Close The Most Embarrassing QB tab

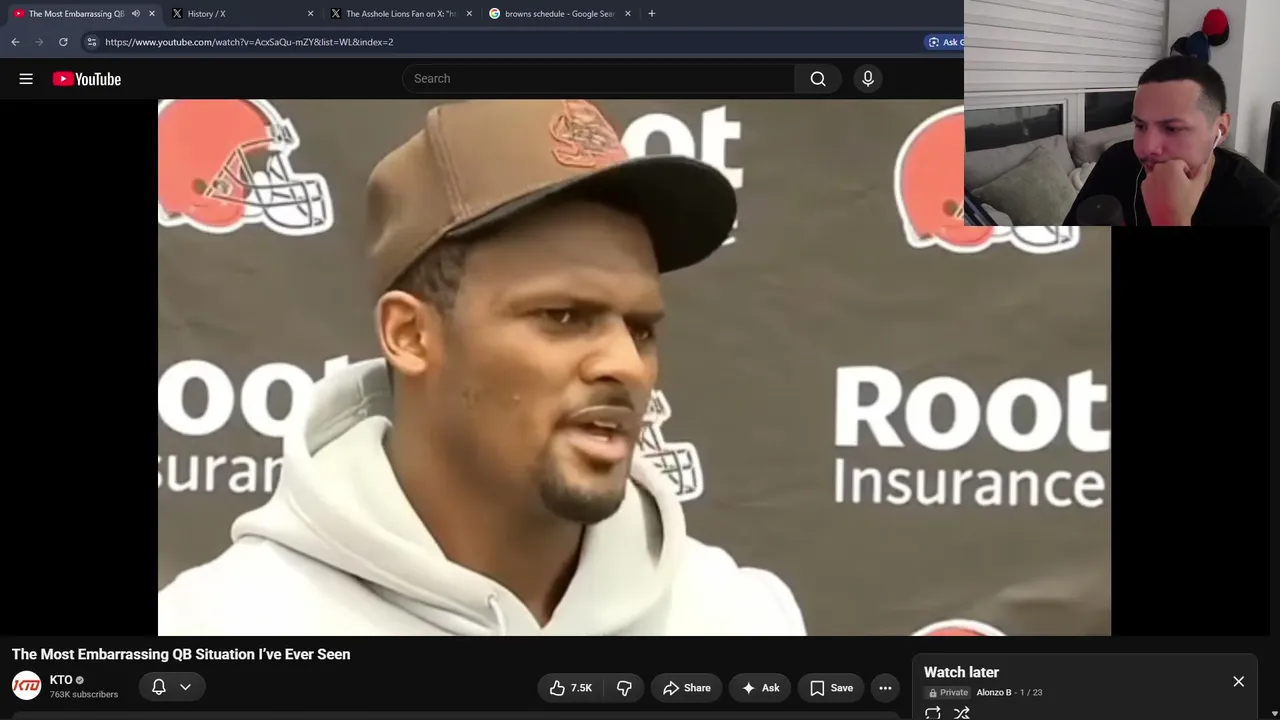152,14
